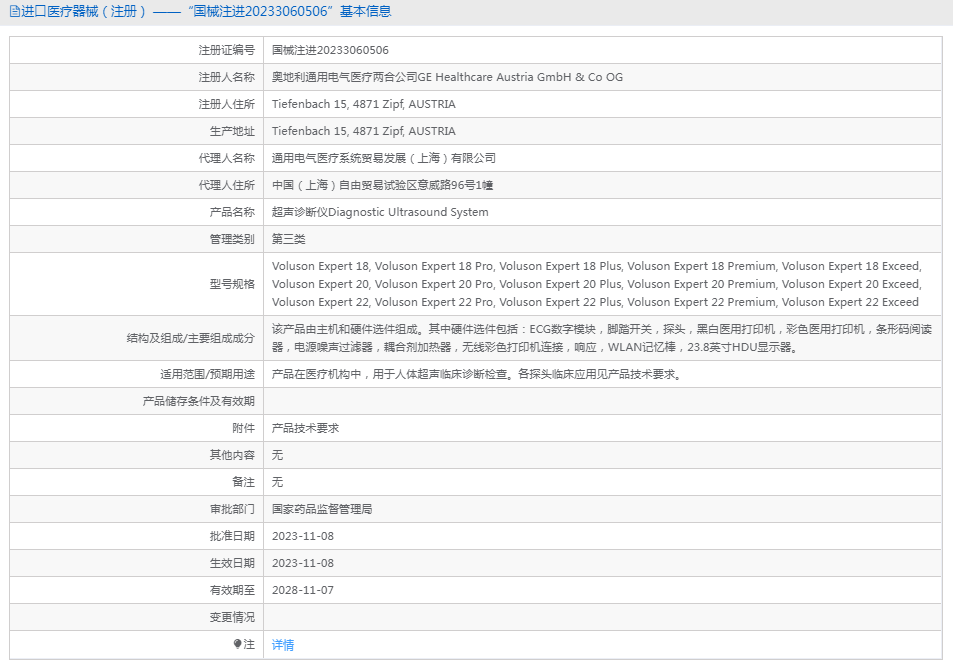953x666 pixels.
Task: Select the Tiefenbach address in 注册人住所 row
Action: click(x=363, y=105)
